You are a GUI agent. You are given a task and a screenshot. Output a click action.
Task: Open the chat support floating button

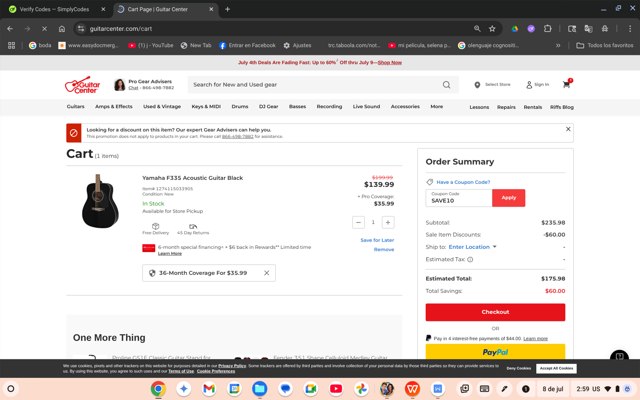[x=619, y=356]
